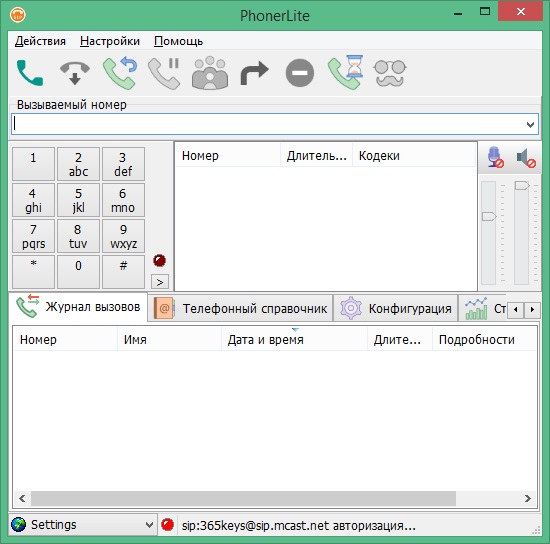Click the hold call icon
The width and height of the screenshot is (550, 544).
(164, 73)
